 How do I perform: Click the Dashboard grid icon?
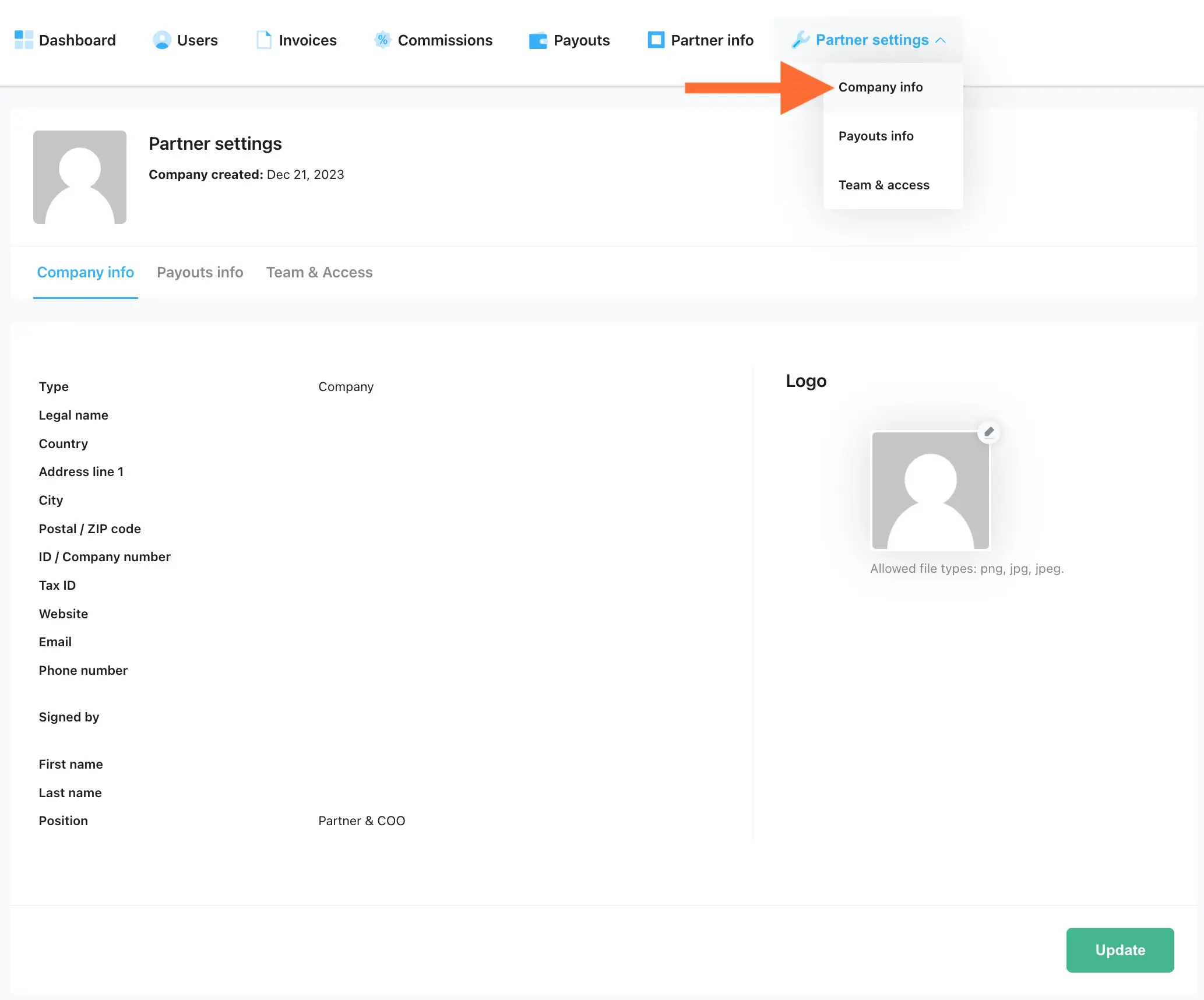(24, 40)
